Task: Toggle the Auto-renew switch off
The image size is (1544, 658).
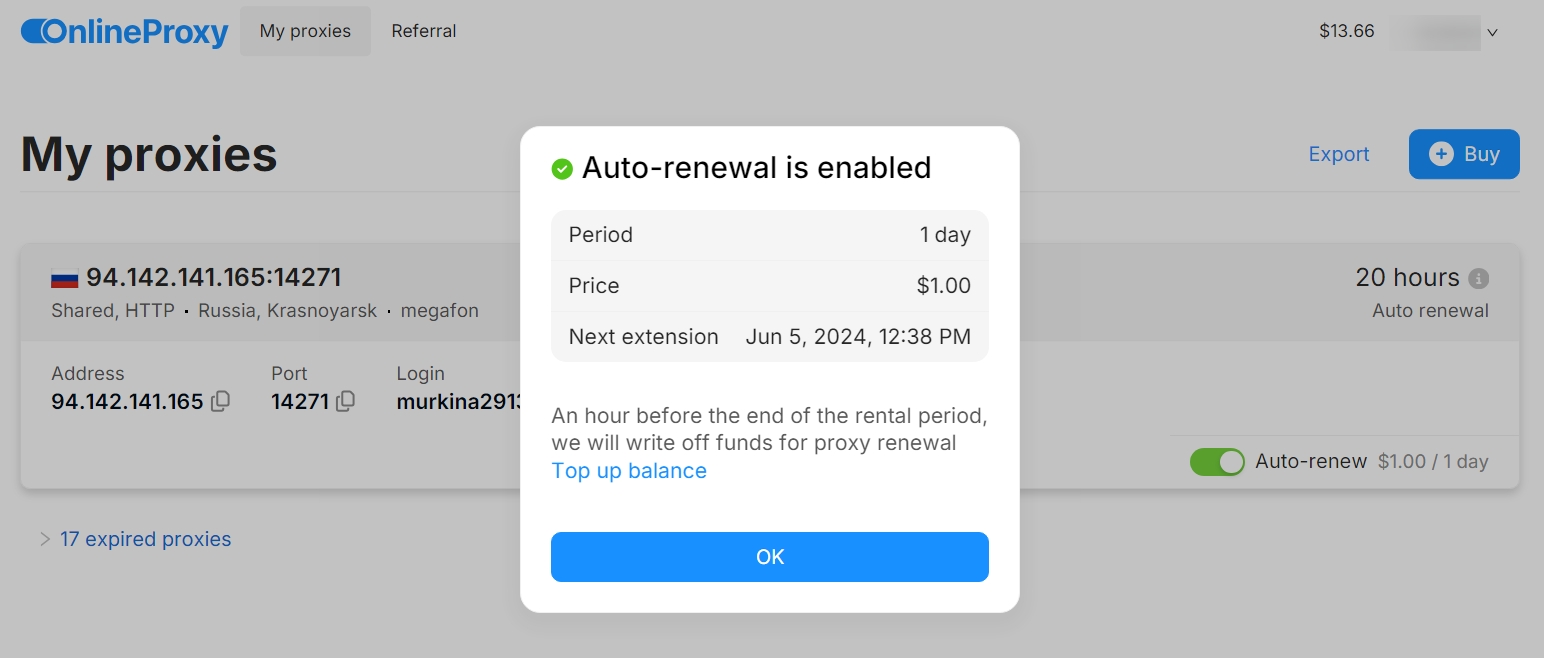Action: [x=1217, y=462]
